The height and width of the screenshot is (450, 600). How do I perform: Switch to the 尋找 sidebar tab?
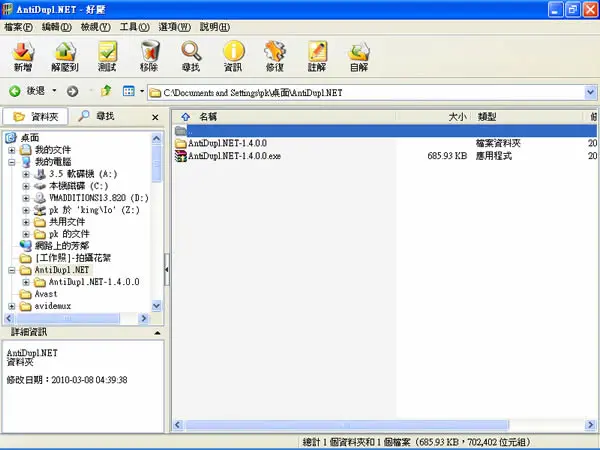click(97, 116)
